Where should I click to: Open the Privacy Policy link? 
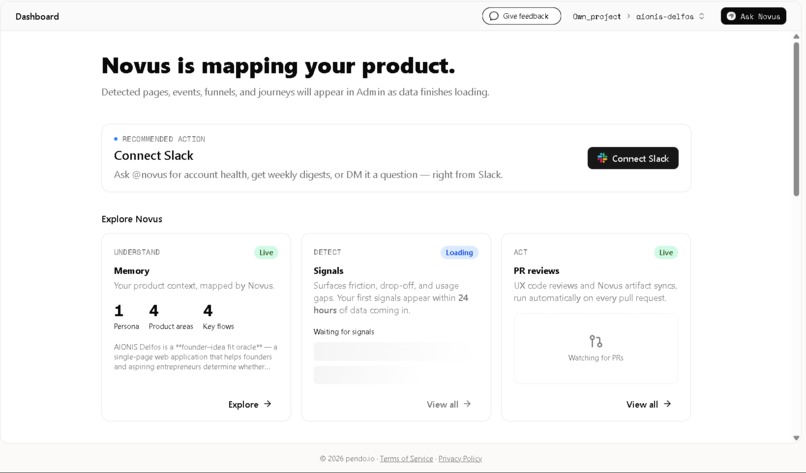coord(460,459)
